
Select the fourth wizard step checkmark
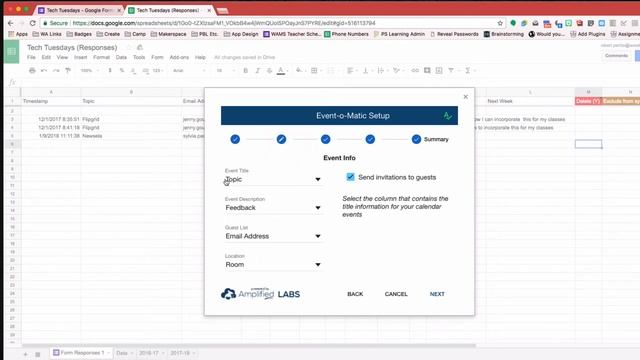coord(370,139)
